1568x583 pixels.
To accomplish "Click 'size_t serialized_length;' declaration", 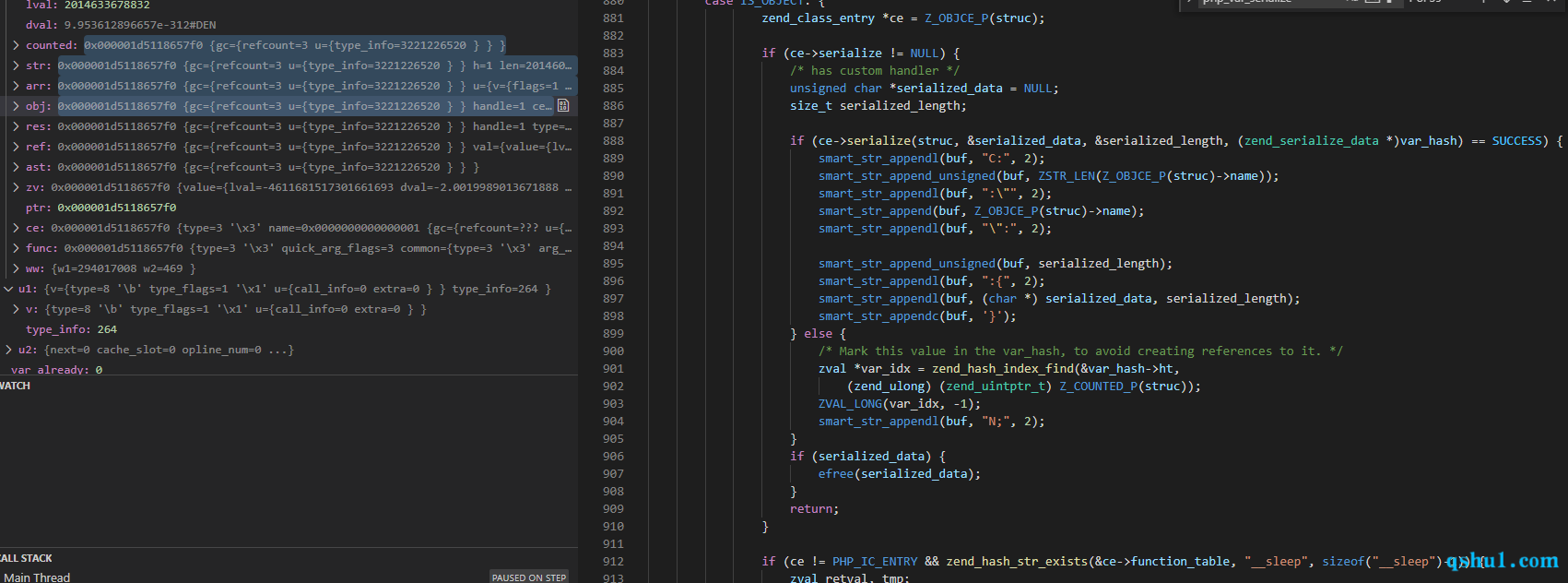I will [878, 106].
